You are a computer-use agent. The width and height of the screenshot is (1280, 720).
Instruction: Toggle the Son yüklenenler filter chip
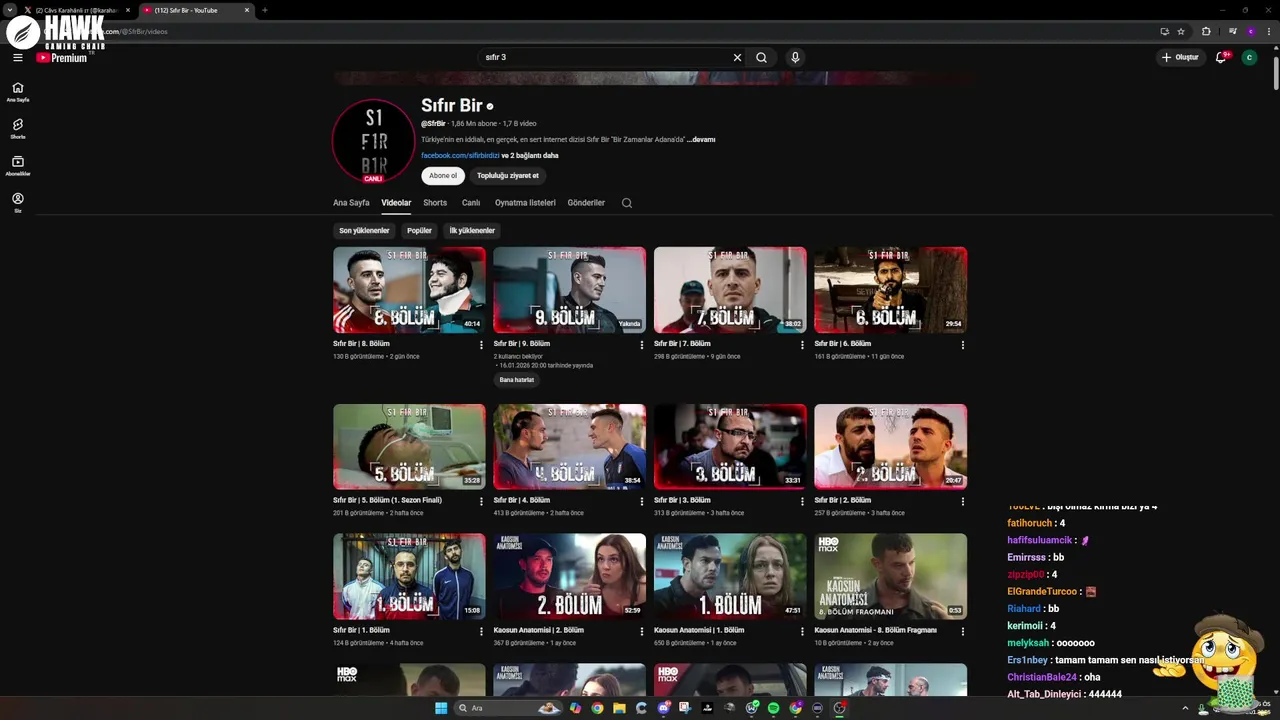364,230
